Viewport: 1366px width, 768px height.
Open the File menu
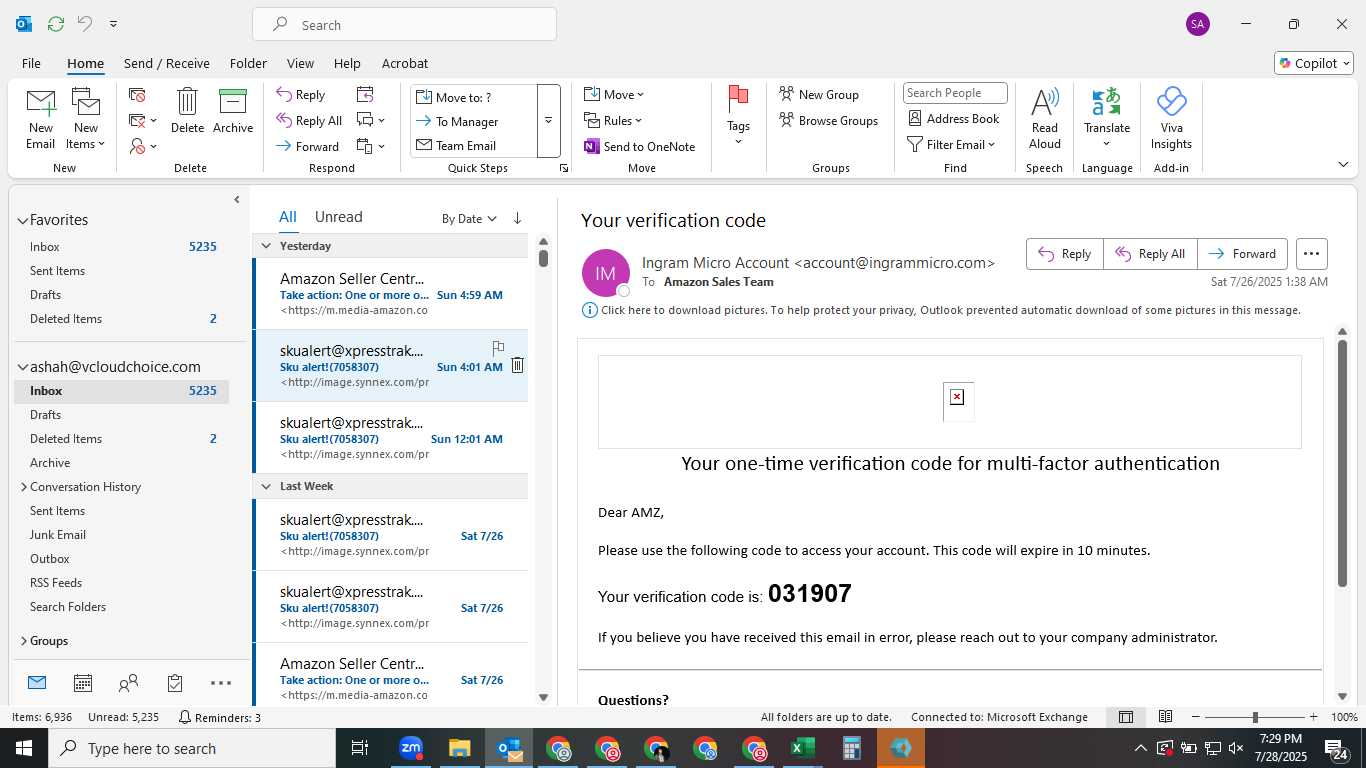(31, 63)
